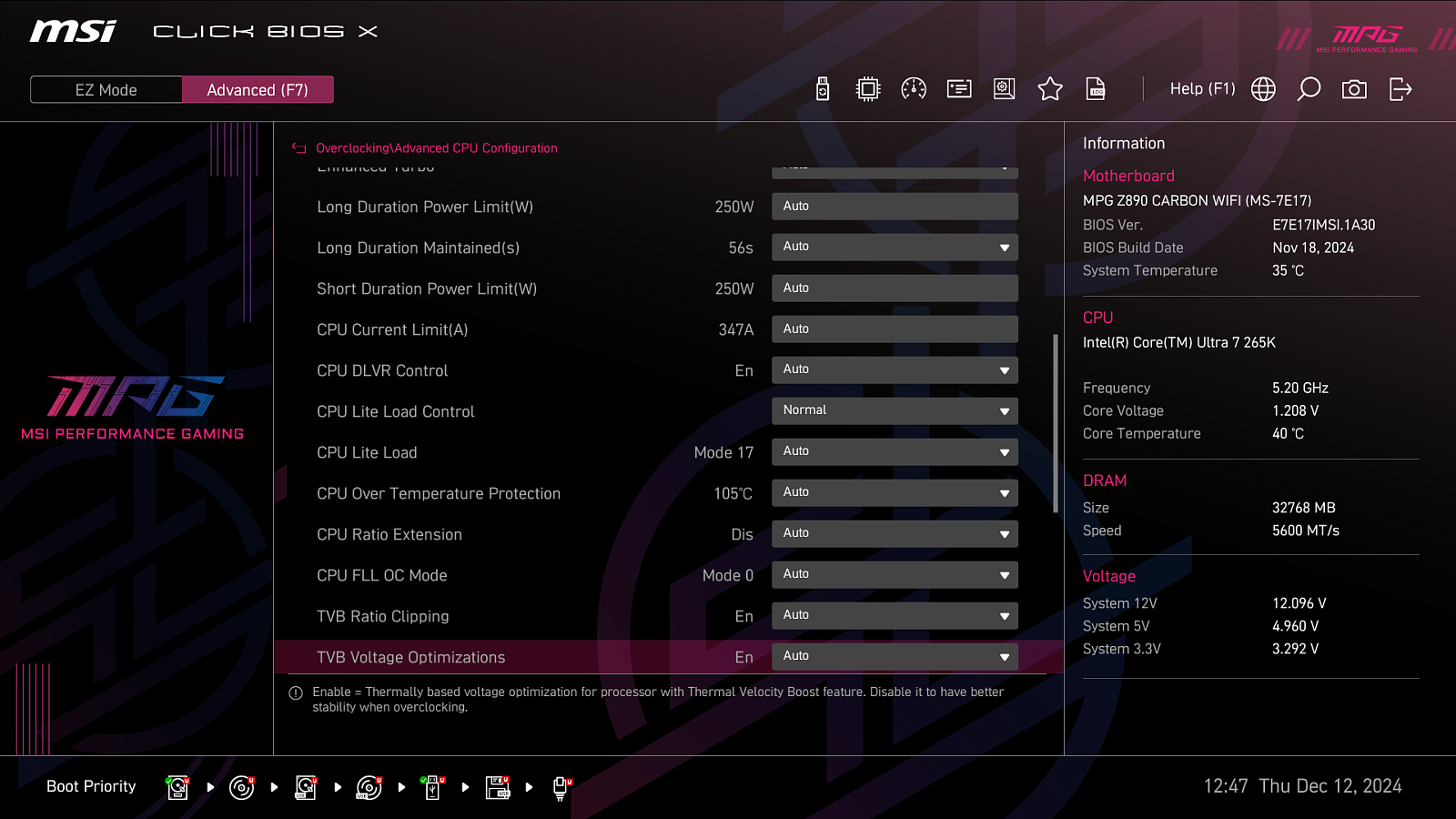Screen dimensions: 1456x819
Task: Click the Motherboard heading in Information panel
Action: pos(1128,177)
